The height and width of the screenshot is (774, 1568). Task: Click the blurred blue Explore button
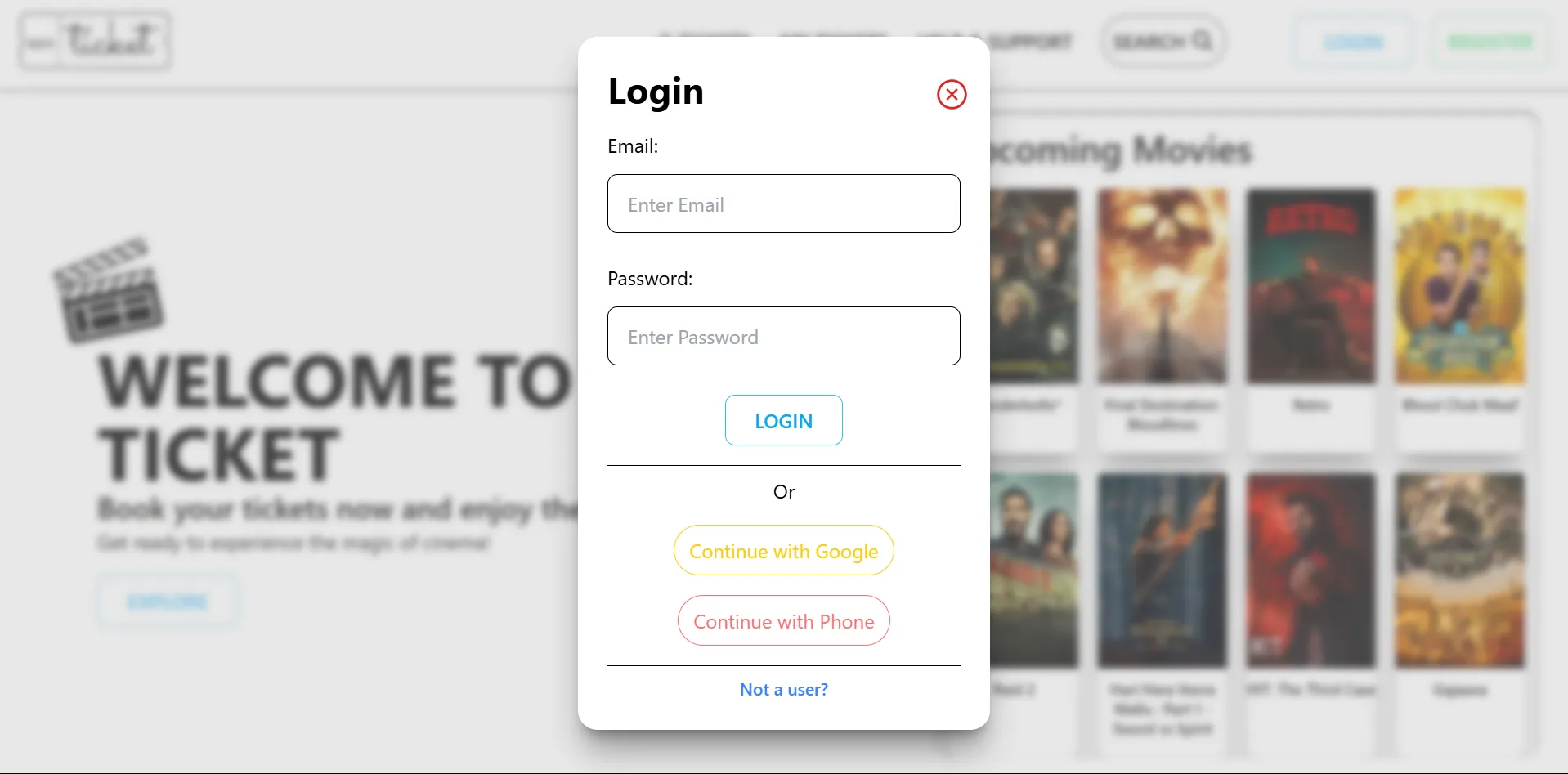tap(168, 602)
